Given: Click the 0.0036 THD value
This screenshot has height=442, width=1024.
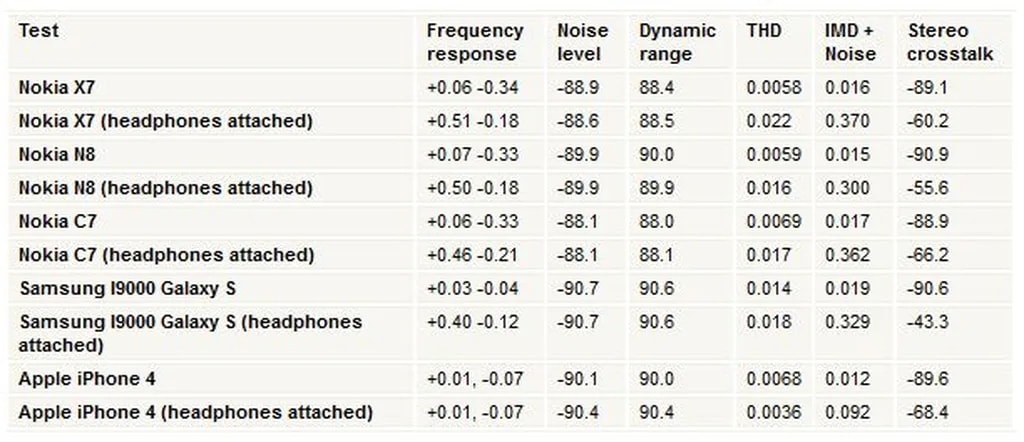Looking at the screenshot, I should click(773, 412).
